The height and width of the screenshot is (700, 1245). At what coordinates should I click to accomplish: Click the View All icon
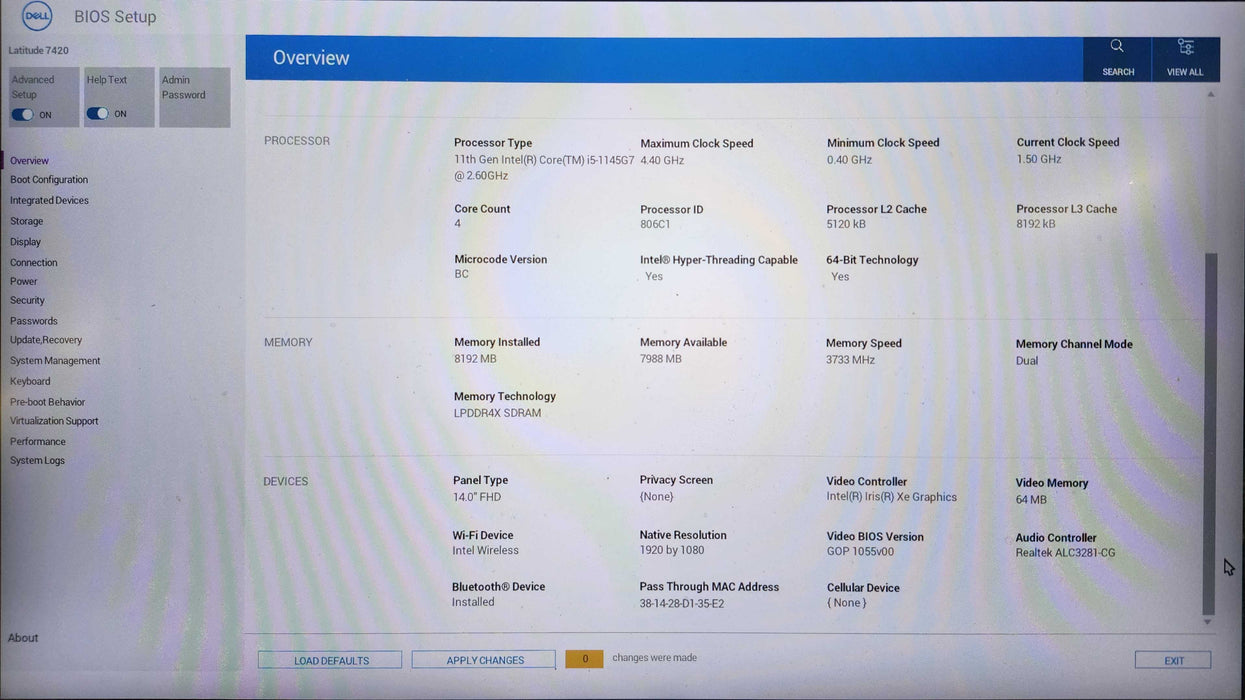coord(1185,47)
